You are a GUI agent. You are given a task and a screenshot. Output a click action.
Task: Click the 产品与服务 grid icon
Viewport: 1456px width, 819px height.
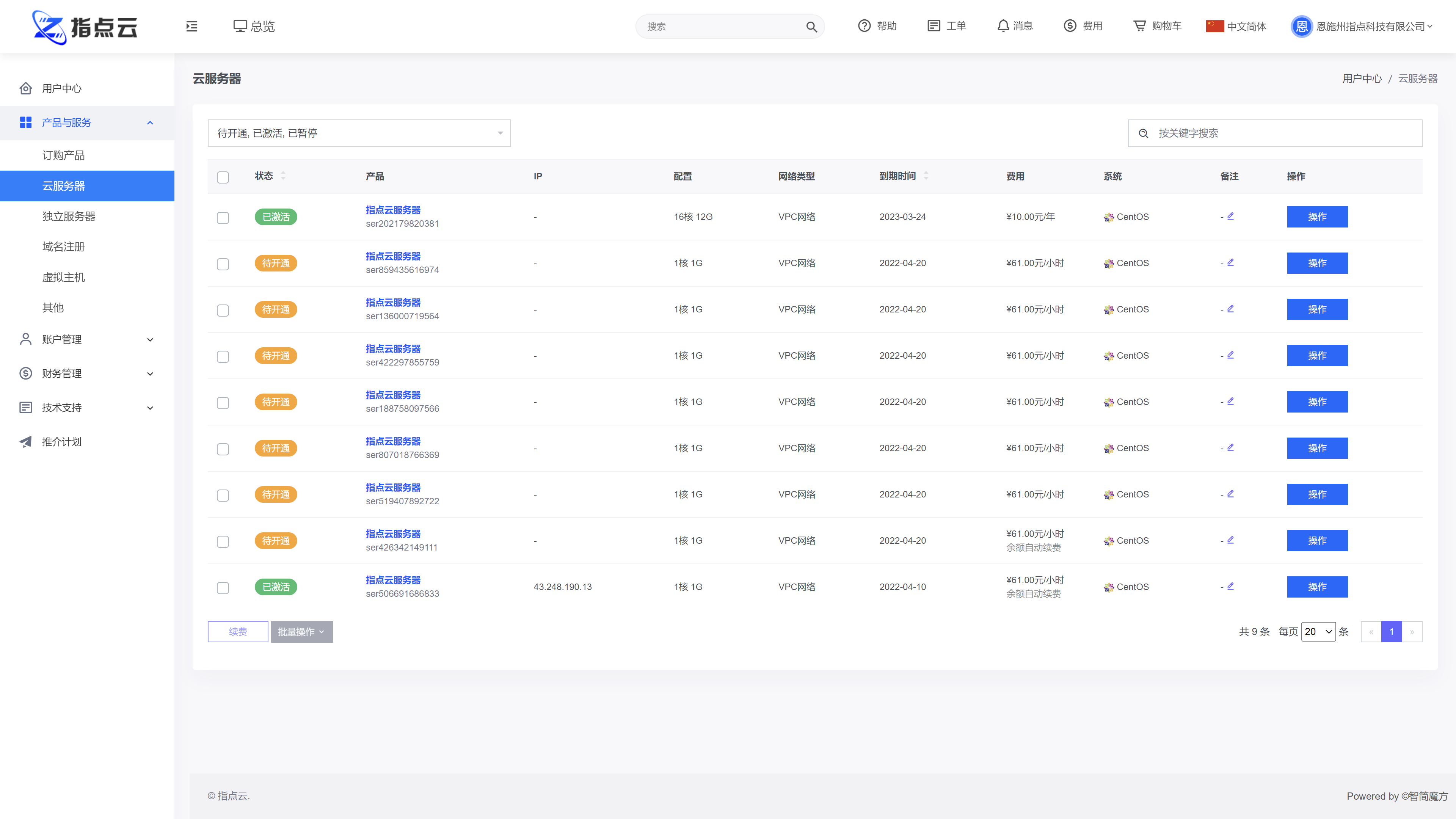coord(25,122)
